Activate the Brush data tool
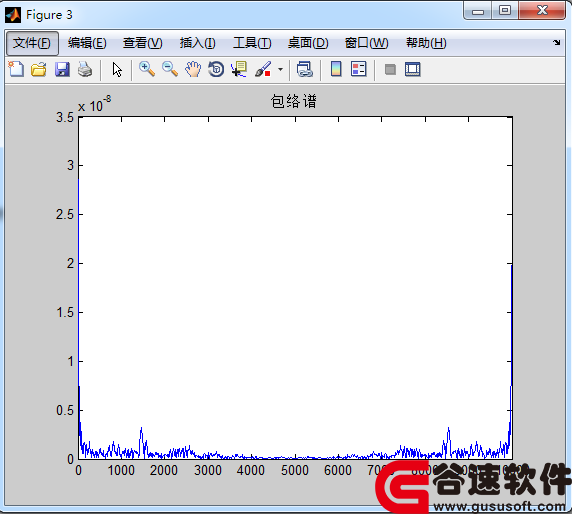This screenshot has width=572, height=514. click(263, 69)
